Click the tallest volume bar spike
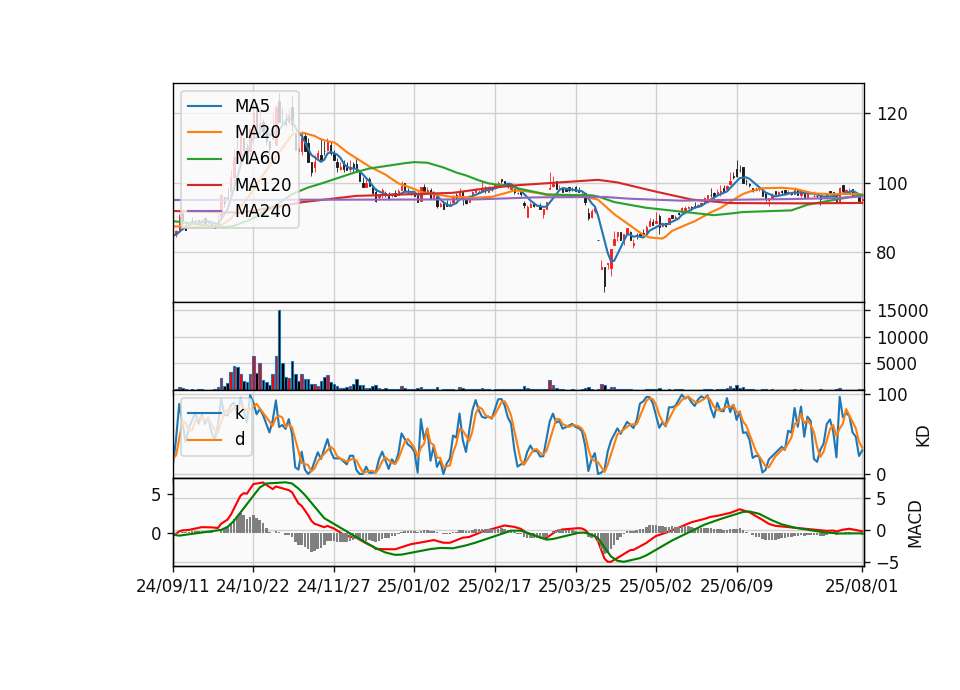This screenshot has height=690, width=960. click(279, 350)
